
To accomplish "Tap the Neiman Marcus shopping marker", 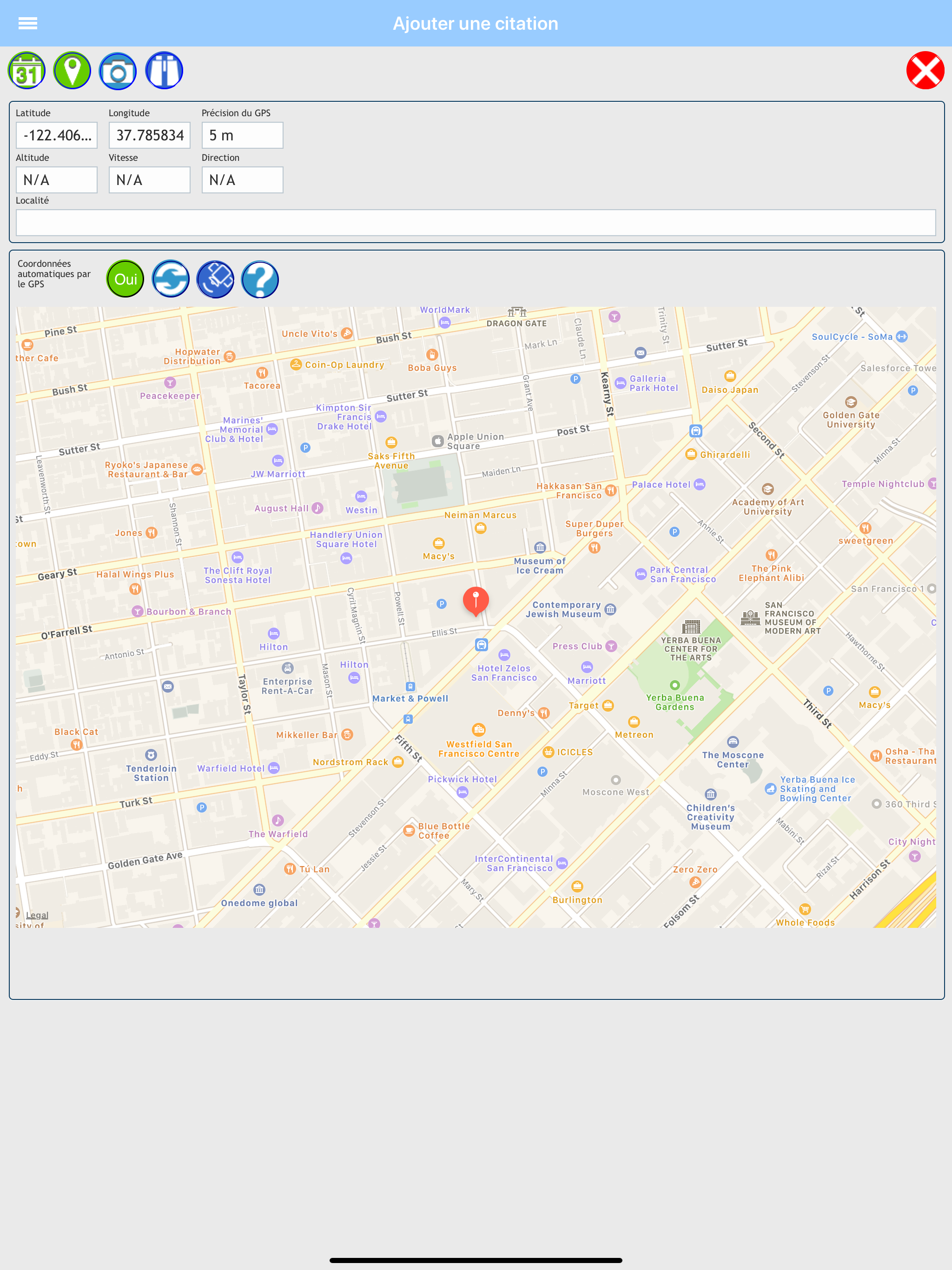I will [x=481, y=529].
